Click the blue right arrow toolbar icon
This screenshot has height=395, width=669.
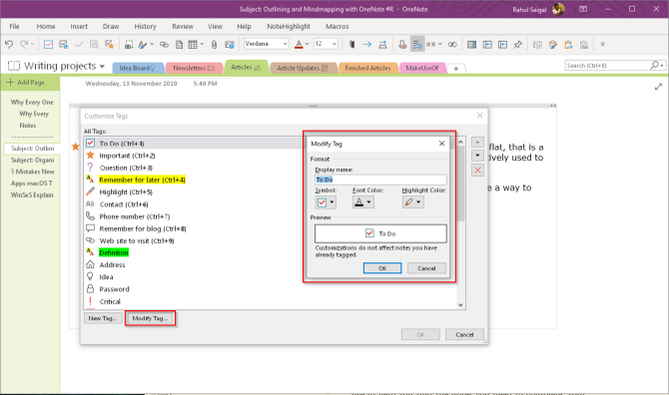pos(367,44)
